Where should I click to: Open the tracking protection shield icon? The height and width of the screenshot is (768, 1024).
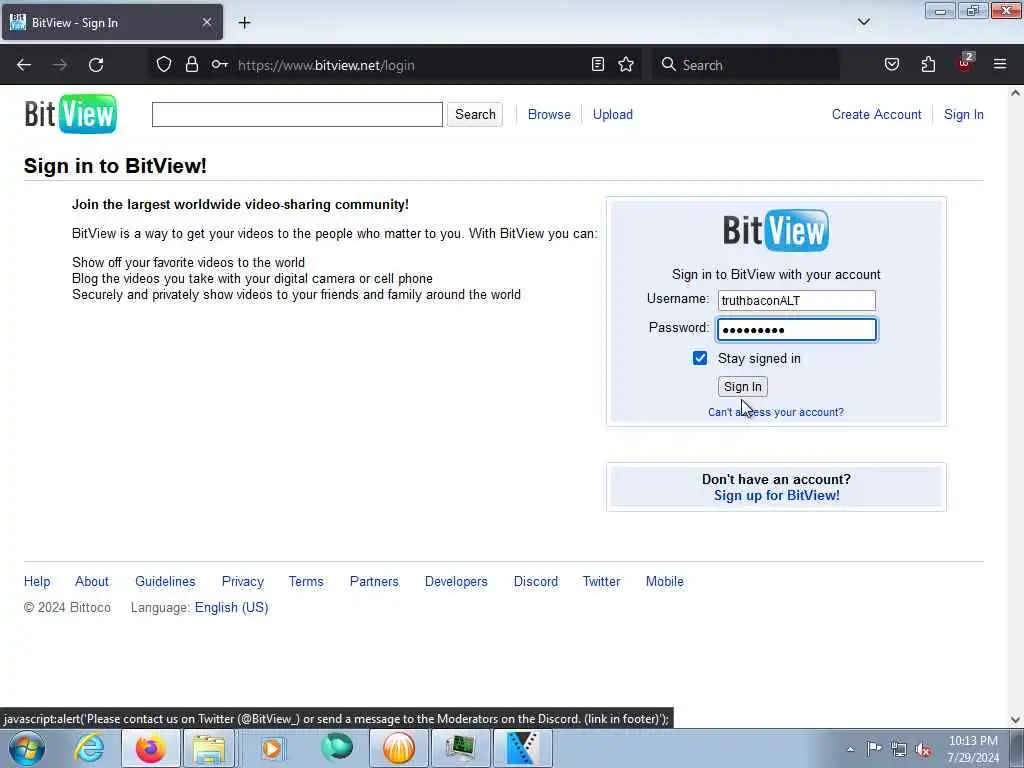click(164, 64)
